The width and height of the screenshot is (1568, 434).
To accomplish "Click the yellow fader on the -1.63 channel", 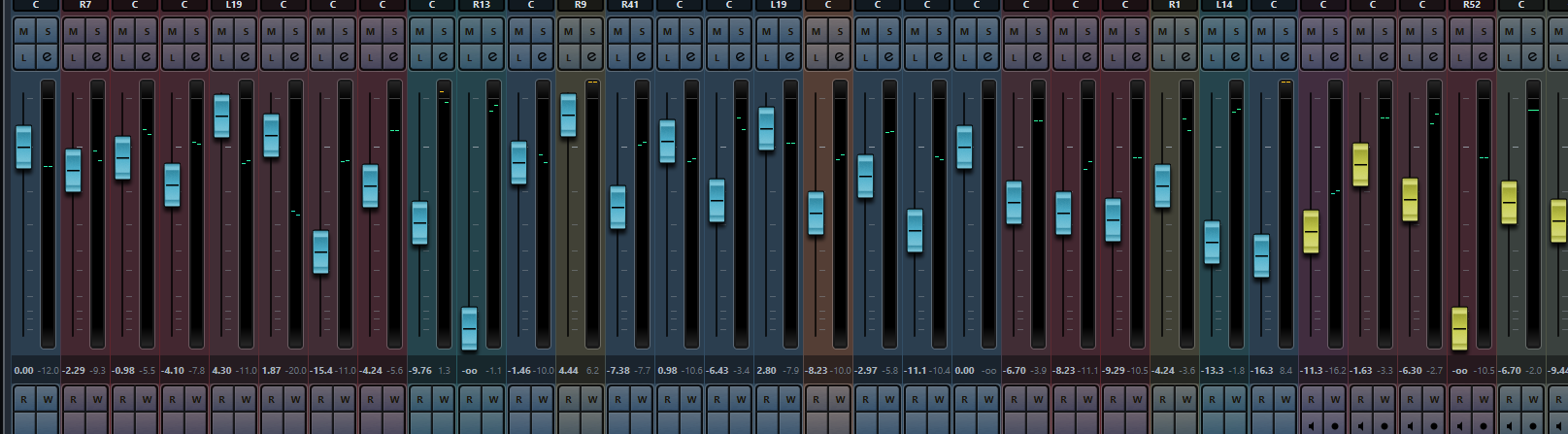I will tap(1360, 165).
